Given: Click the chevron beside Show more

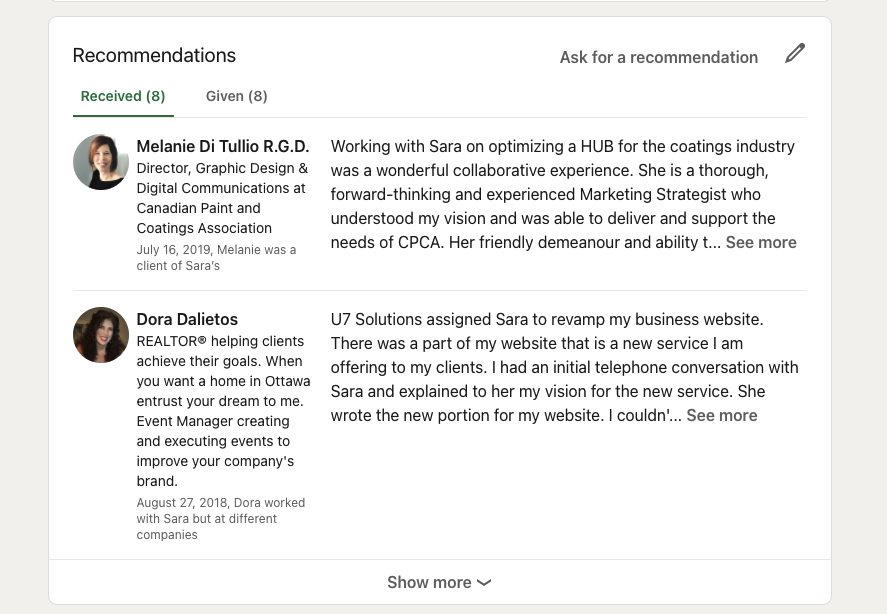Looking at the screenshot, I should [484, 583].
